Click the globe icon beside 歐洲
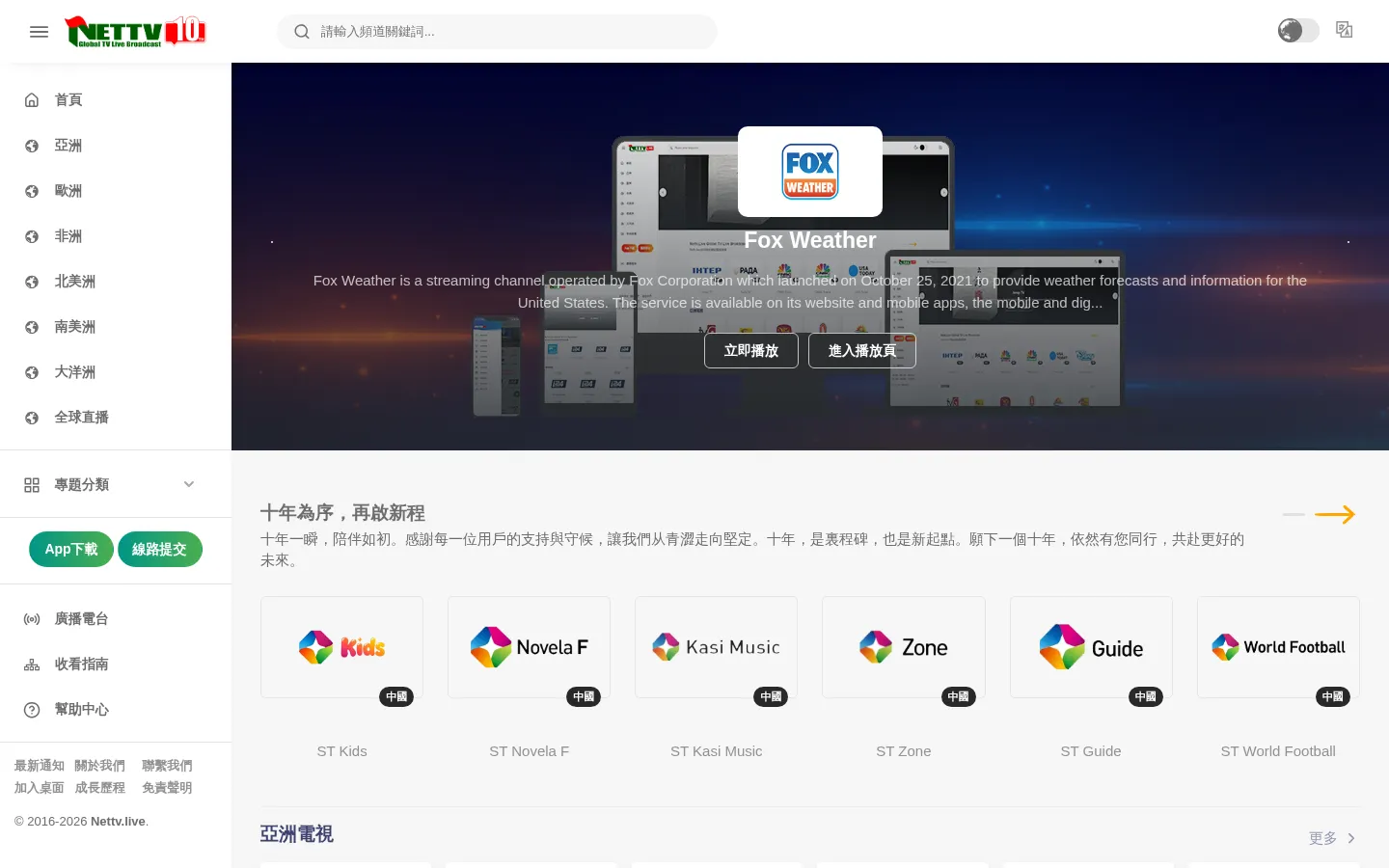The image size is (1389, 868). (32, 191)
